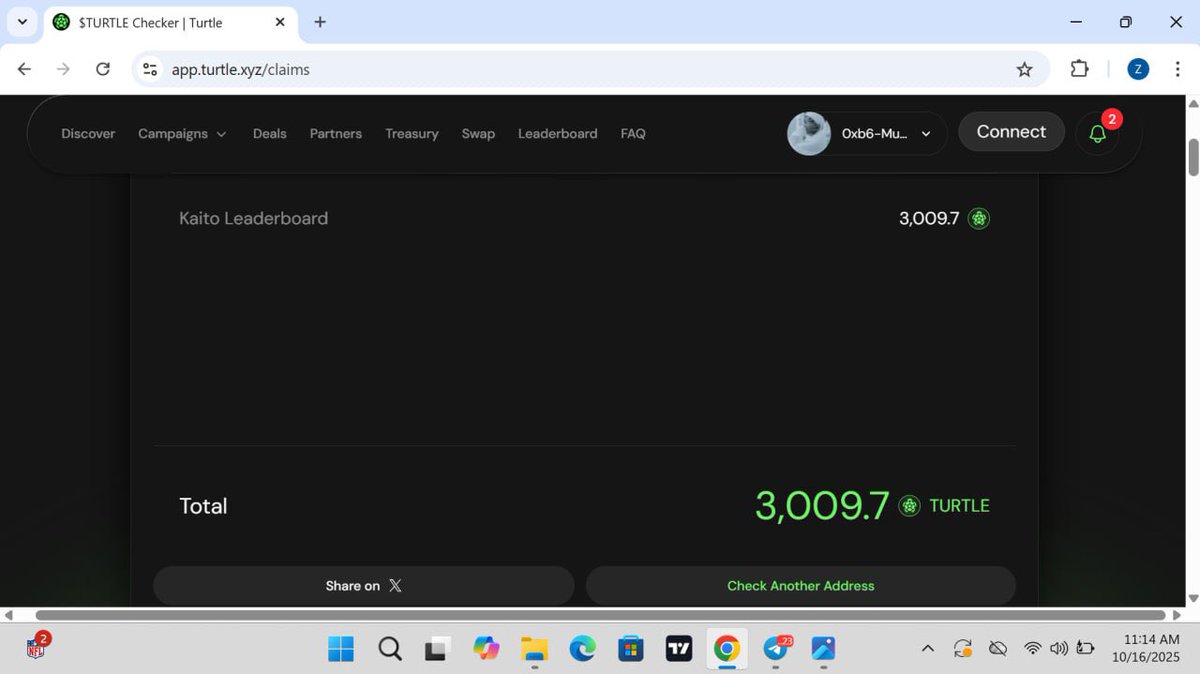Click the app.turtle.xyz/claims address bar
This screenshot has height=674, width=1200.
pyautogui.click(x=590, y=69)
